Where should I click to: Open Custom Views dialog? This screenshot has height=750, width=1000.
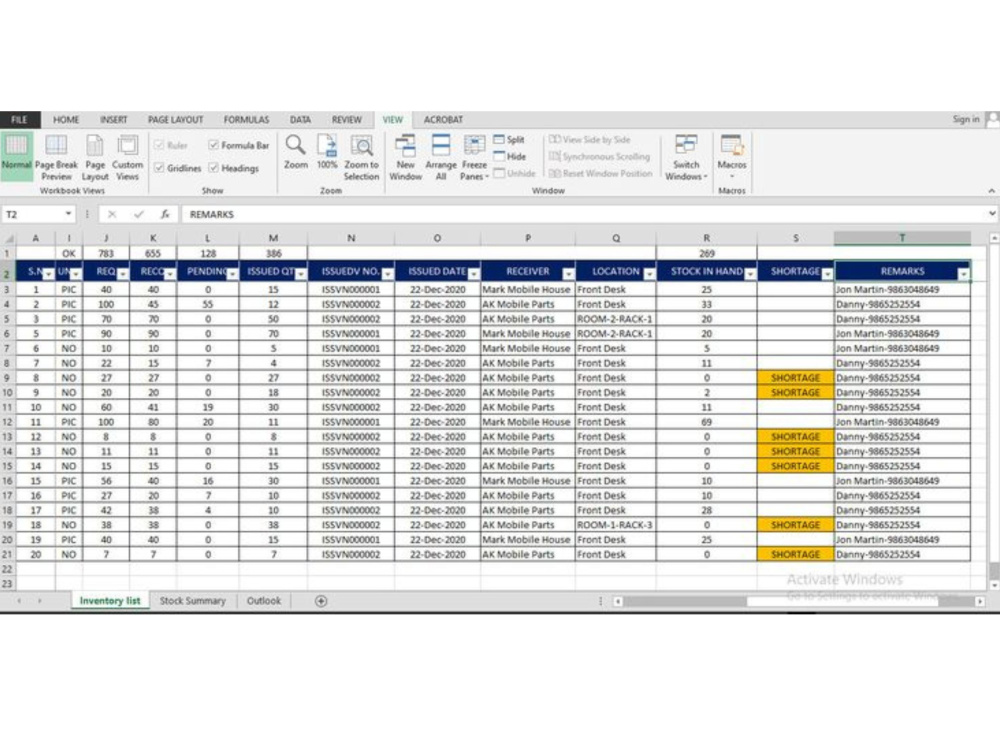(x=128, y=158)
